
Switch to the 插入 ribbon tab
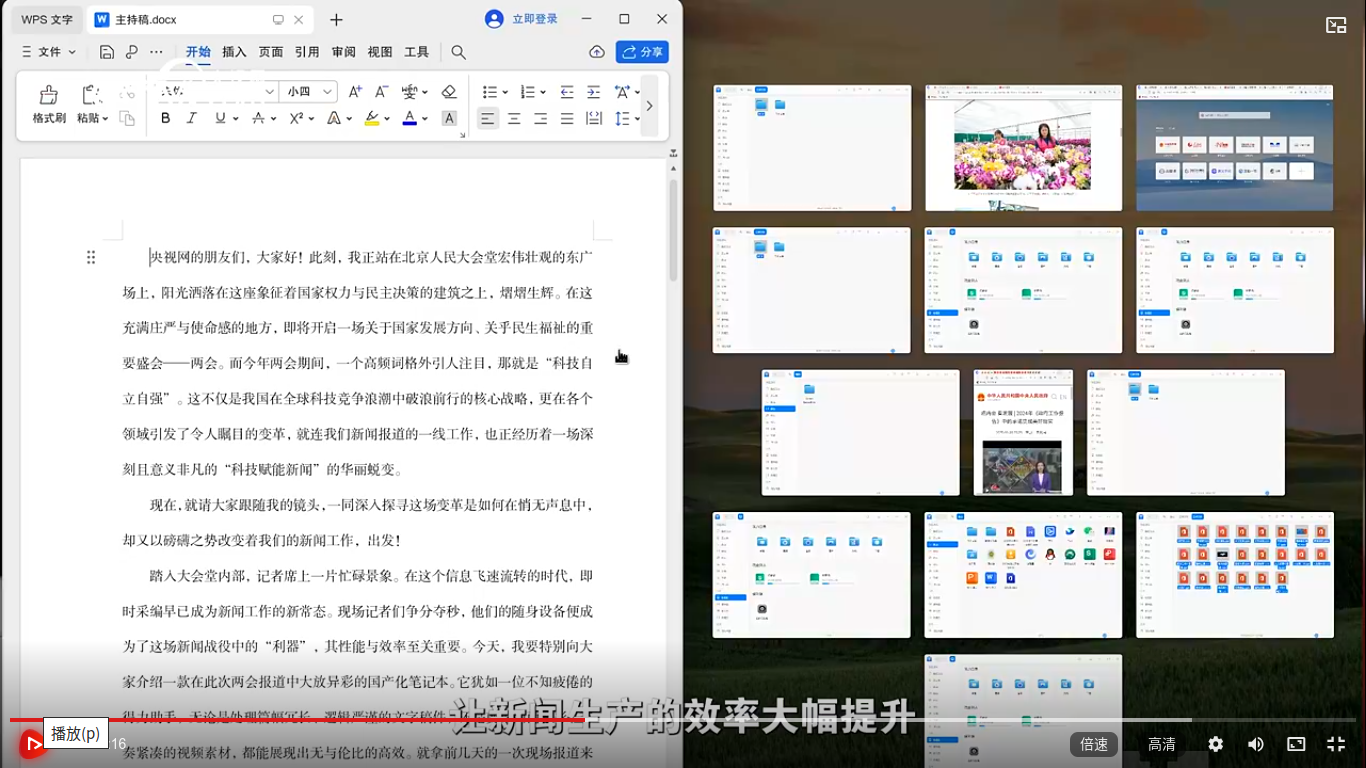[x=234, y=52]
